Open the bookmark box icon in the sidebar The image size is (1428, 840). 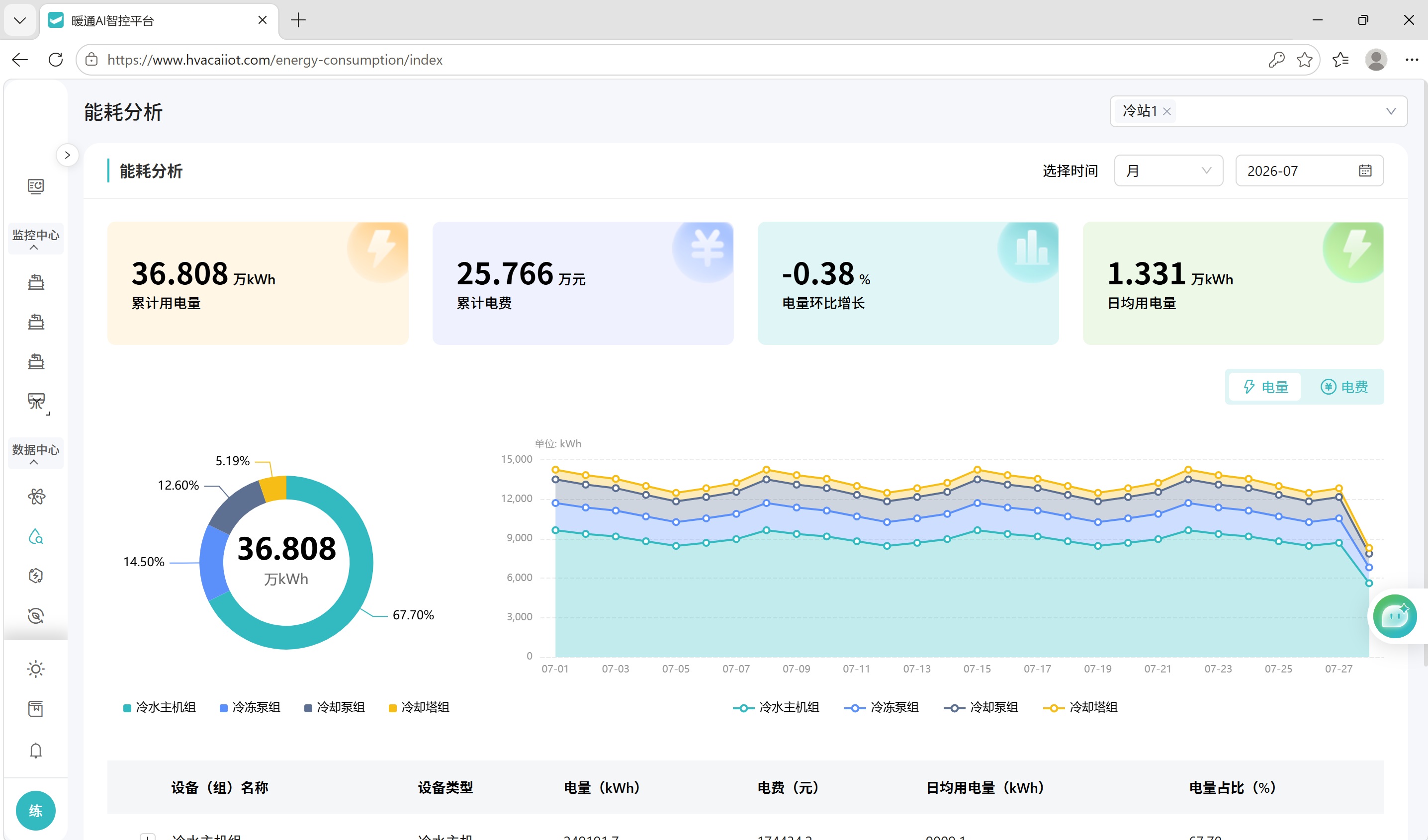[x=36, y=709]
